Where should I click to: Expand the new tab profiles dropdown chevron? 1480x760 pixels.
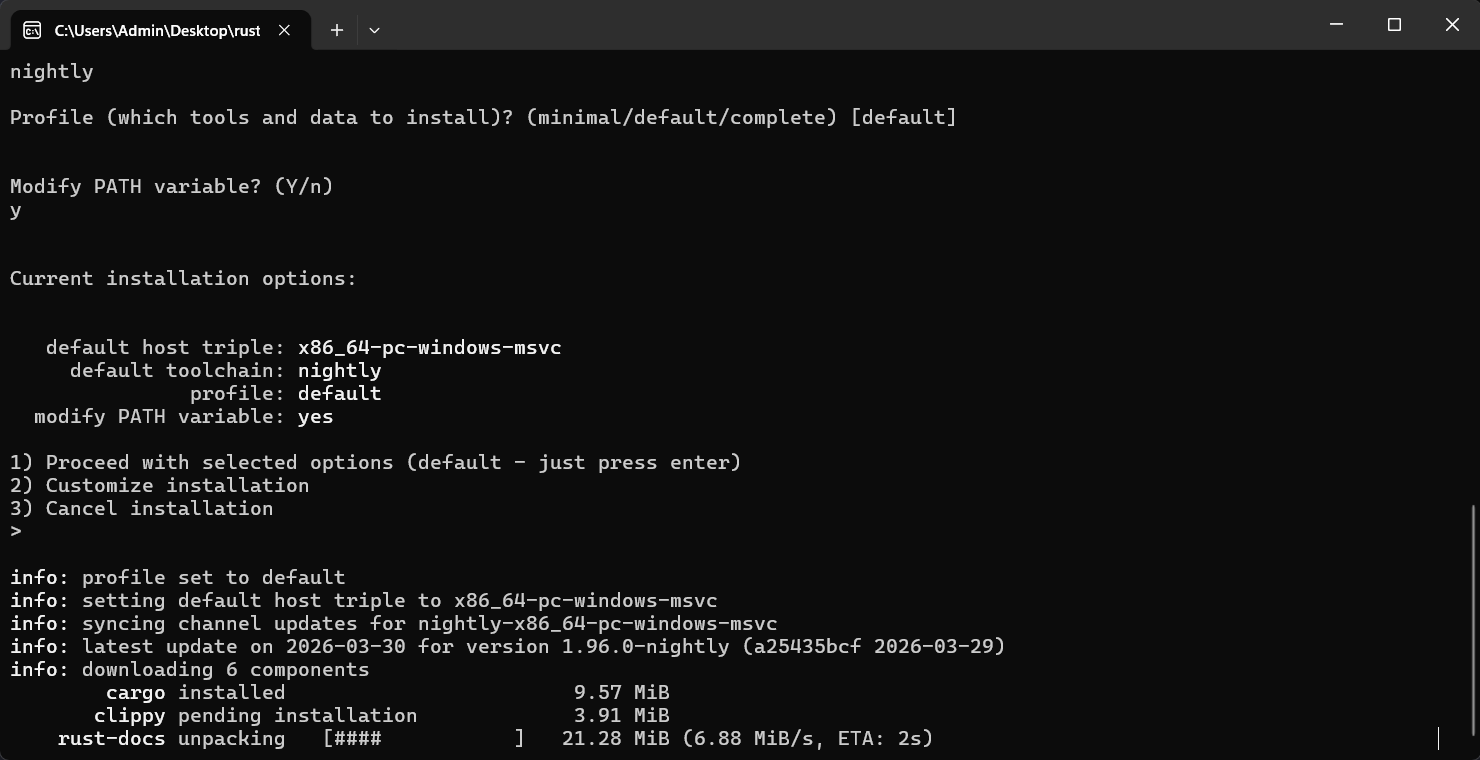pos(374,30)
